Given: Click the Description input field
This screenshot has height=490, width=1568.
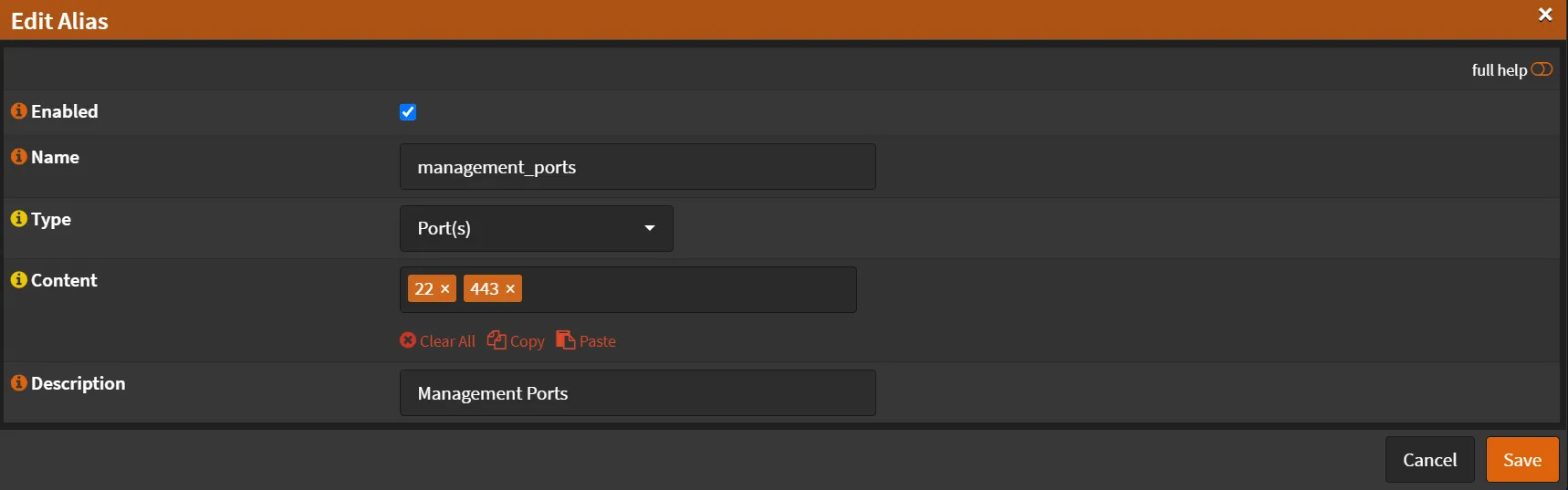Looking at the screenshot, I should click(x=637, y=393).
